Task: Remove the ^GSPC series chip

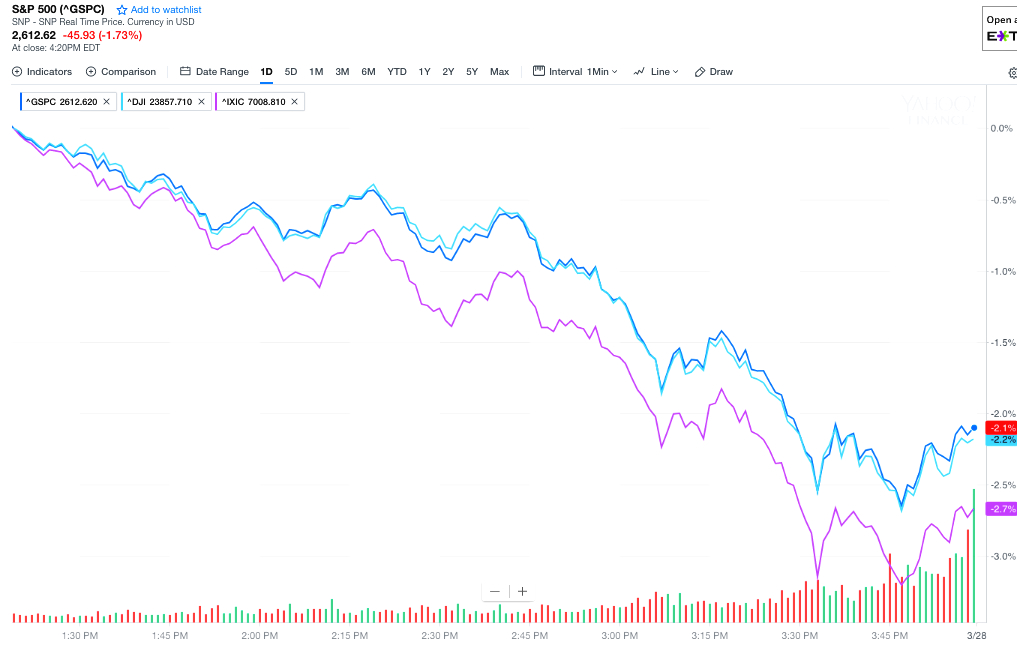Action: [106, 102]
